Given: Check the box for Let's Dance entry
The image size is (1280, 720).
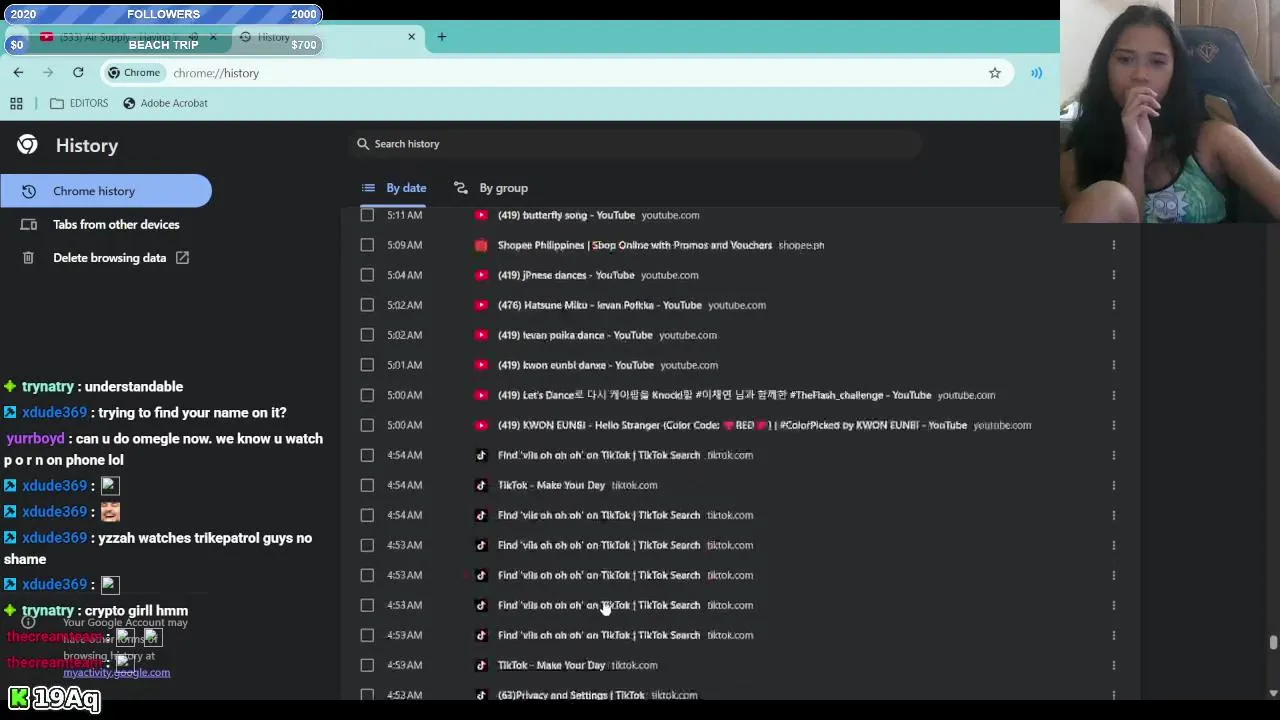Looking at the screenshot, I should 367,395.
